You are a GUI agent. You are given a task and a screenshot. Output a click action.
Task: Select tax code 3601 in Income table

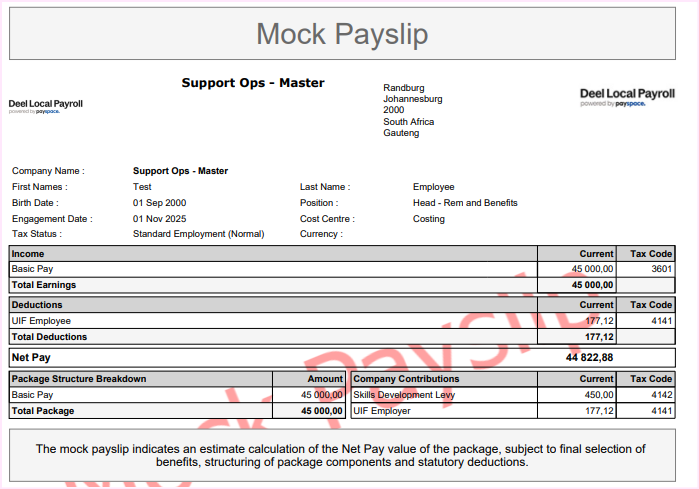coord(661,269)
